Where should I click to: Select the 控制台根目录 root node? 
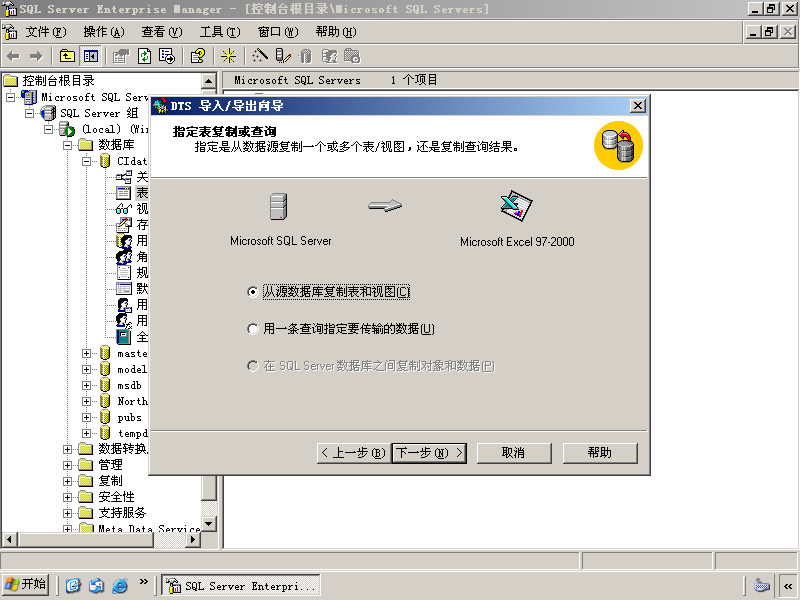click(58, 81)
